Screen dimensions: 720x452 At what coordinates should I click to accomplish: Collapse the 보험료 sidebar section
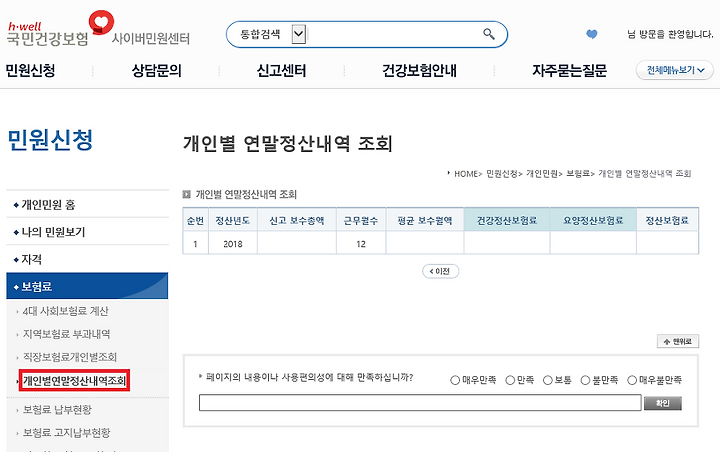pos(87,286)
